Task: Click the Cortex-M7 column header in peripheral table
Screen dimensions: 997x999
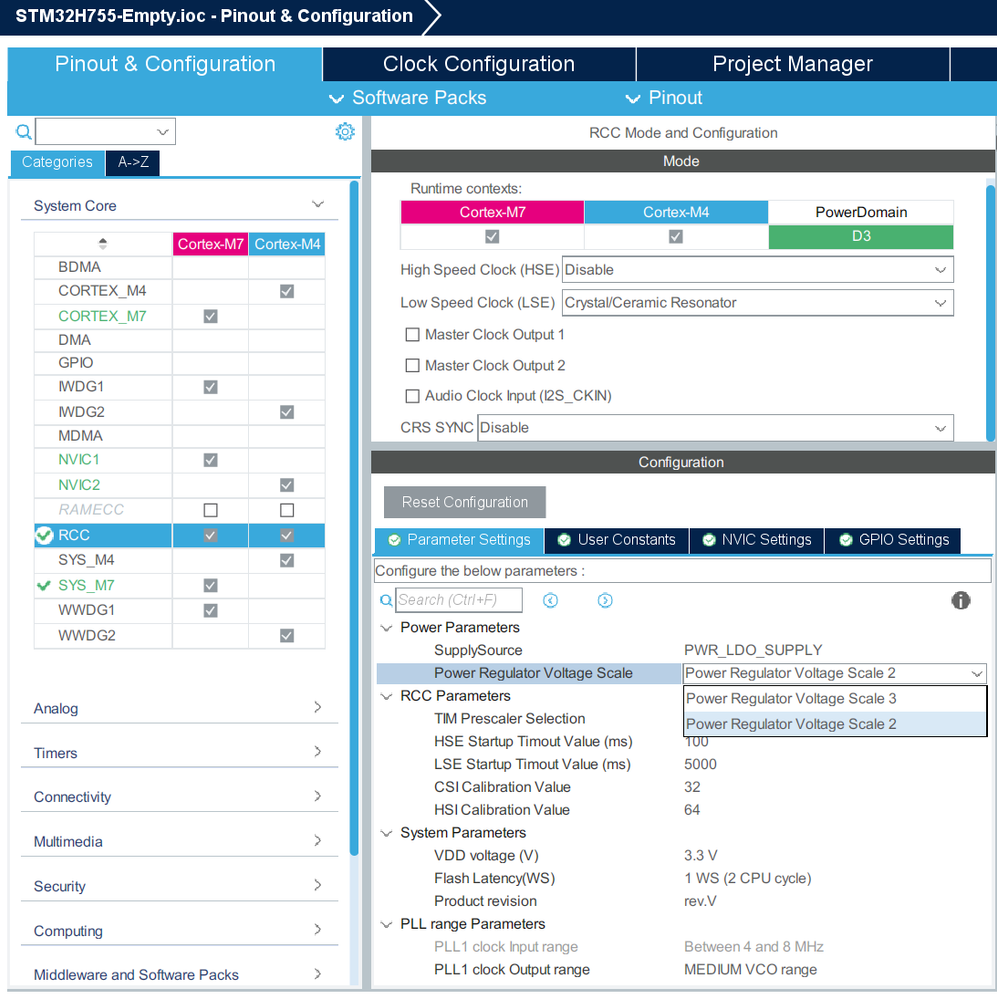Action: coord(210,244)
